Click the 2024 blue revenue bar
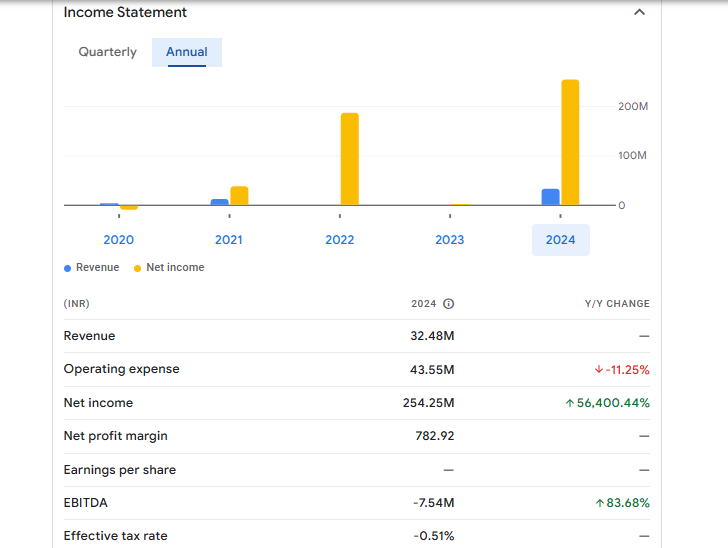728x548 pixels. pyautogui.click(x=550, y=197)
